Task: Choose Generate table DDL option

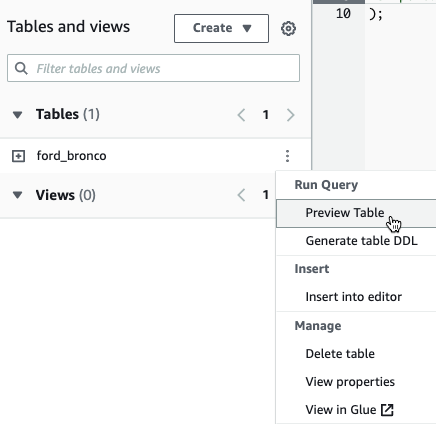Action: click(356, 241)
